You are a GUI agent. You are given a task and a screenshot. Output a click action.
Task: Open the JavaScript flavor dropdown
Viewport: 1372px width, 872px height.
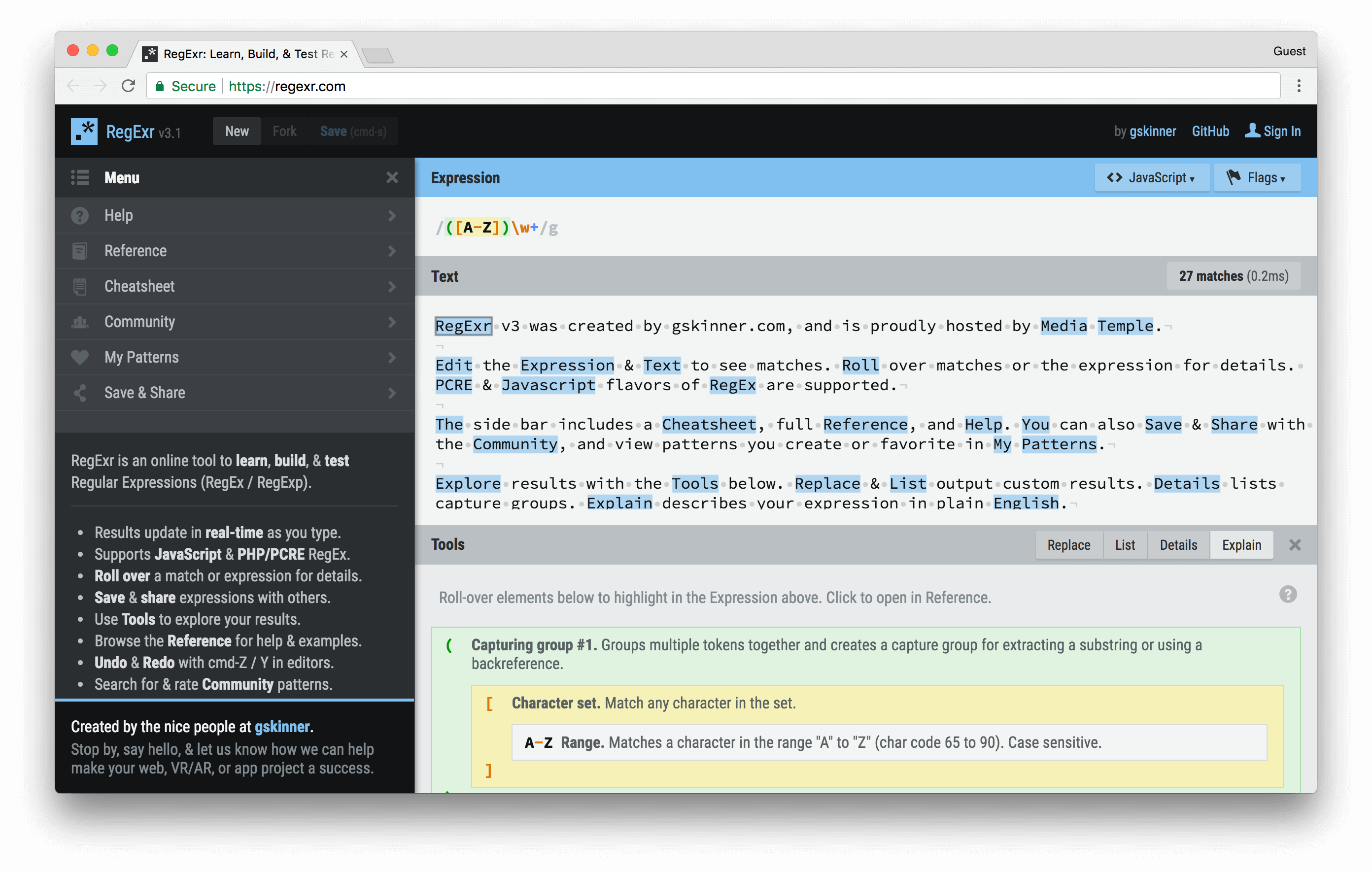click(x=1151, y=178)
